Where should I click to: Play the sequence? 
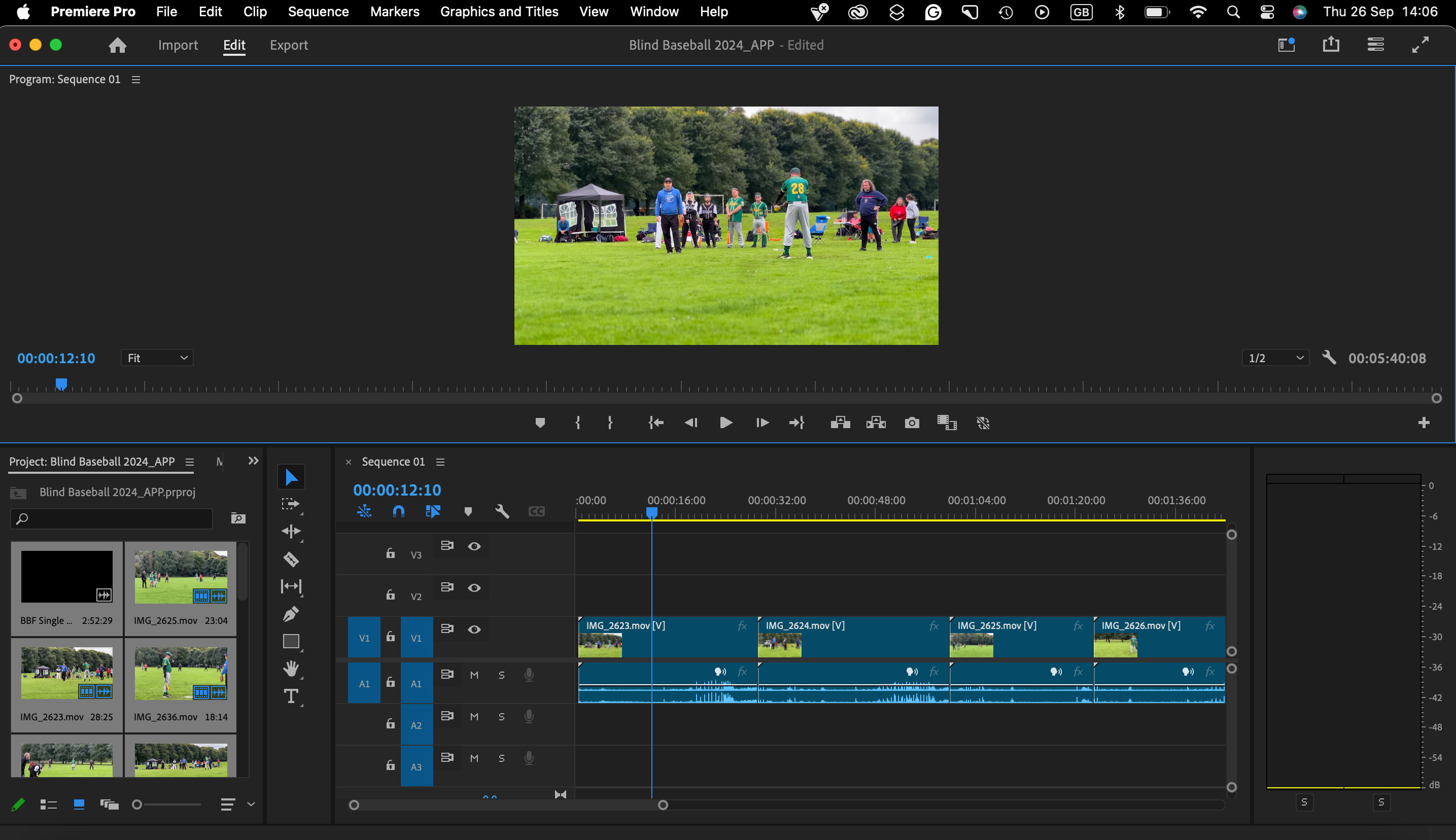pyautogui.click(x=726, y=423)
